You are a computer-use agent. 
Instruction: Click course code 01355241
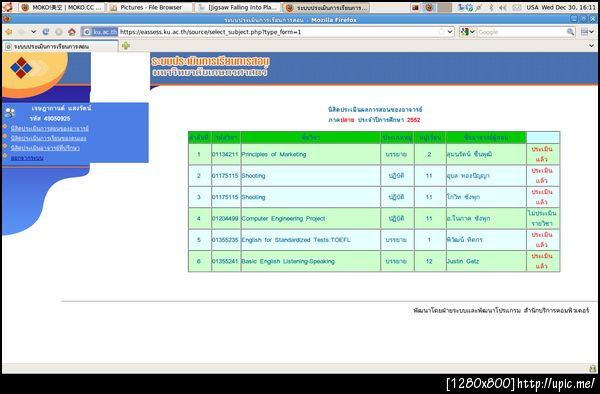[225, 261]
